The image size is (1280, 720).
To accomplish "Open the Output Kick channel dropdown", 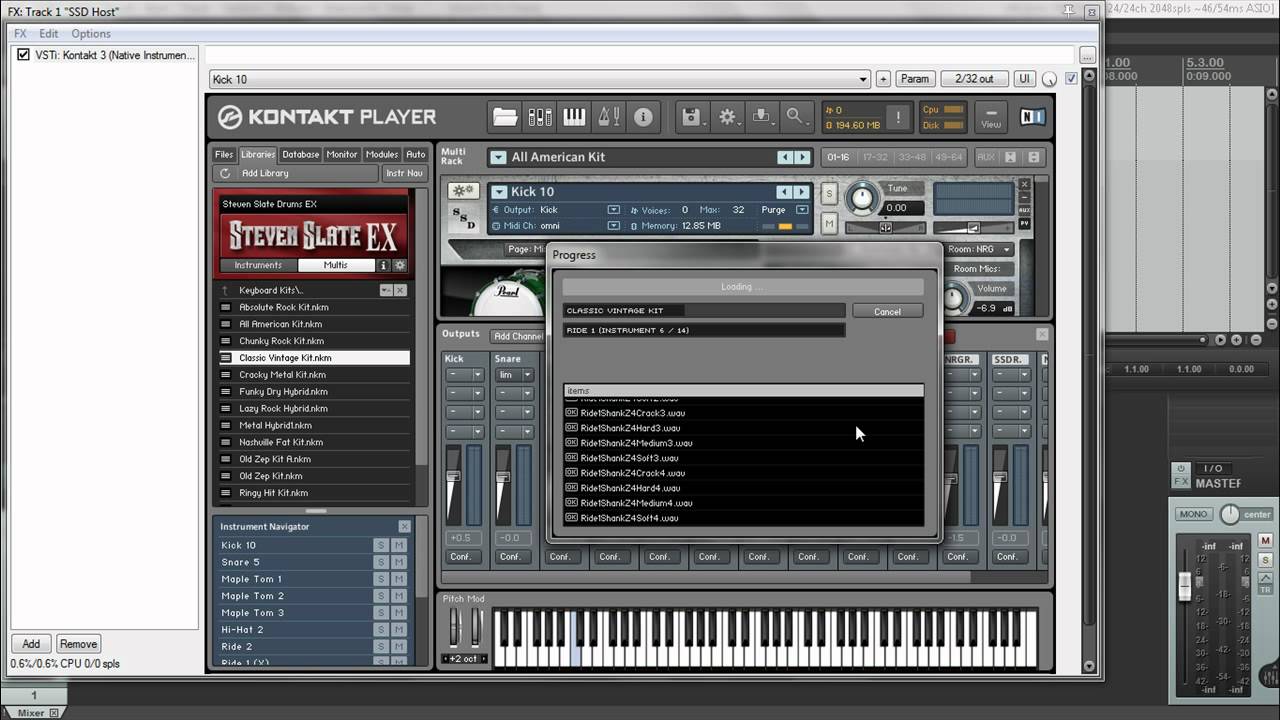I will [x=613, y=210].
